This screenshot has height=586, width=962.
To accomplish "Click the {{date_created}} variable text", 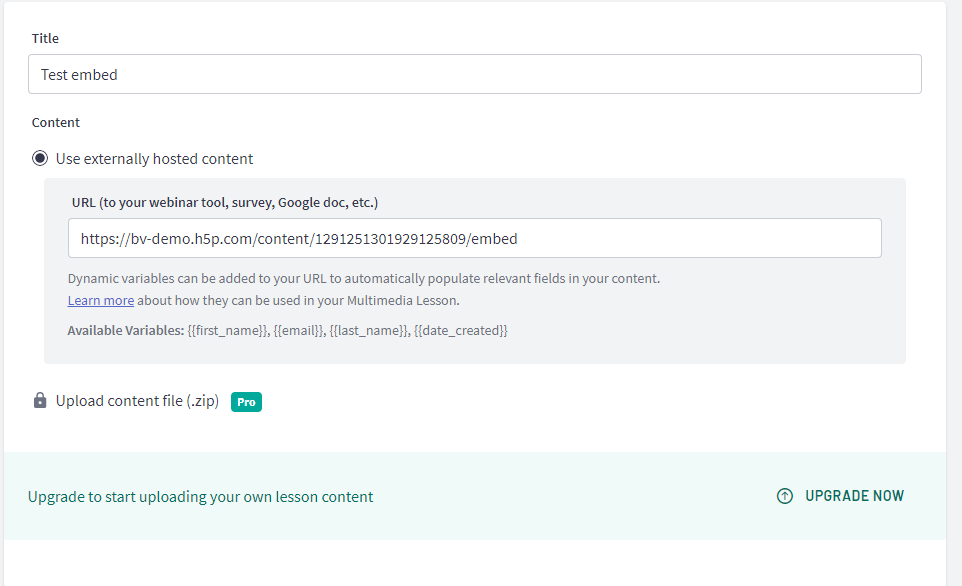I will (x=461, y=331).
